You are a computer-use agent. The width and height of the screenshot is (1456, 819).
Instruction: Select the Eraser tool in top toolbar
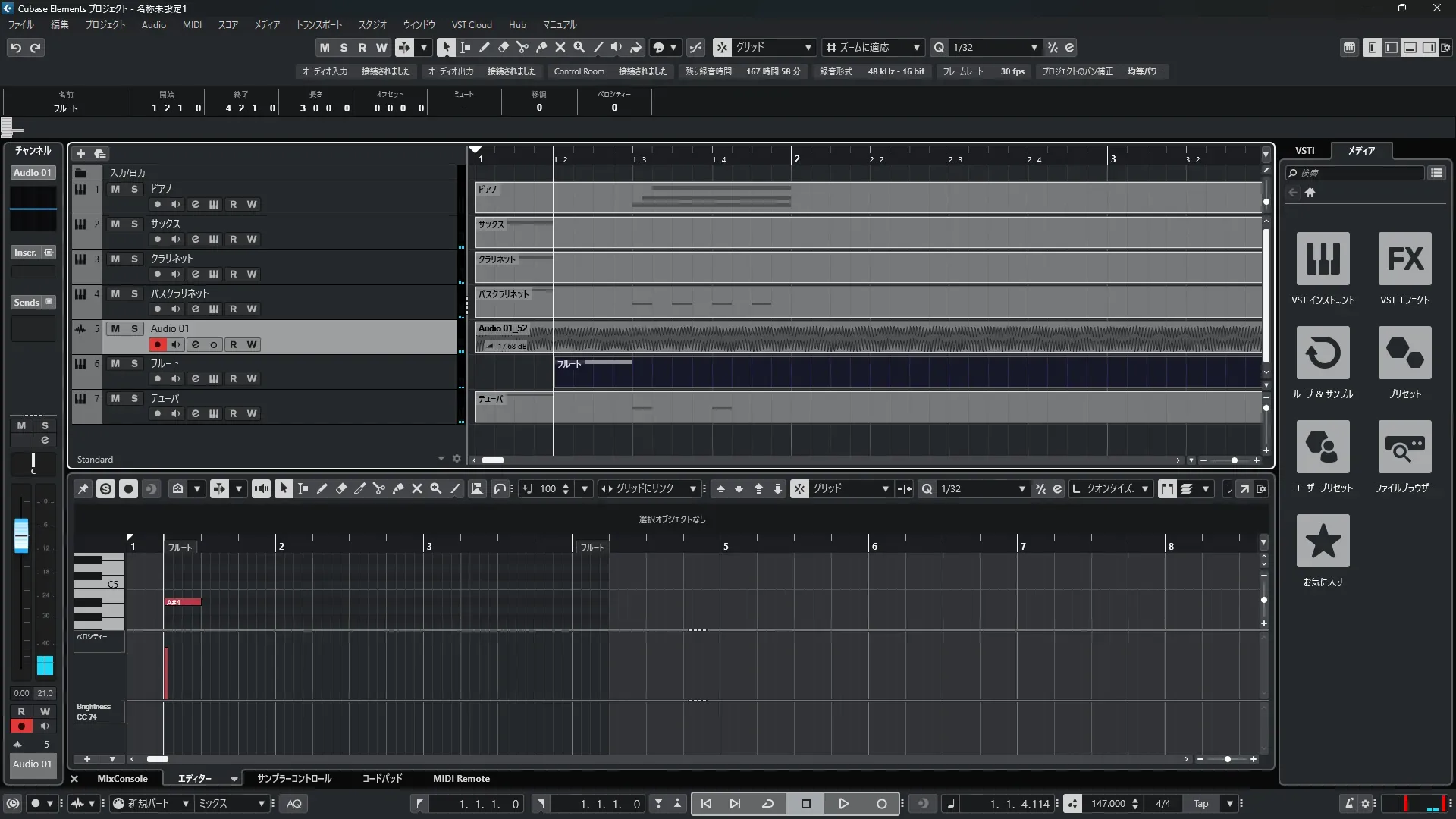click(x=503, y=48)
